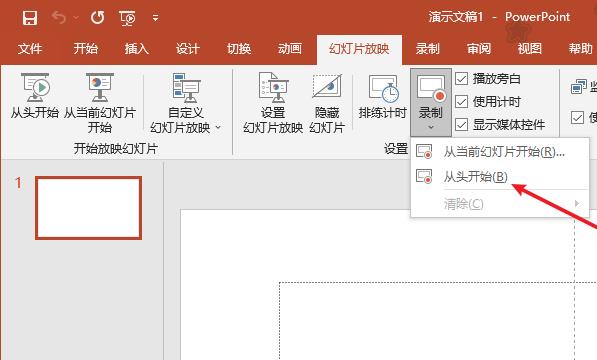Click record icon beside 从当前幻灯片开始(R)

pos(424,151)
